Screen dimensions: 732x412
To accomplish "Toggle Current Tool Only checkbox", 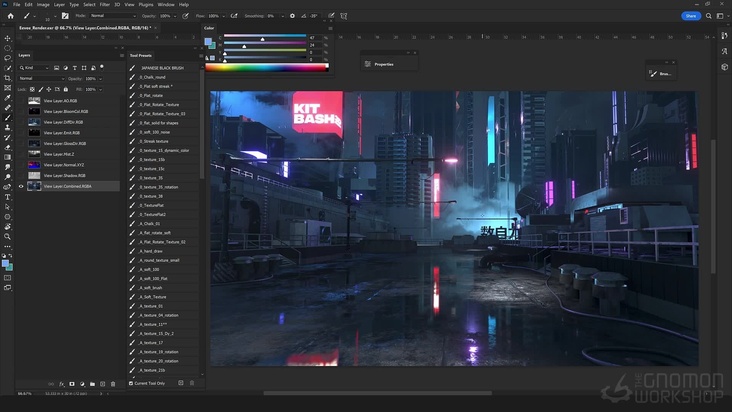I will [x=131, y=384].
